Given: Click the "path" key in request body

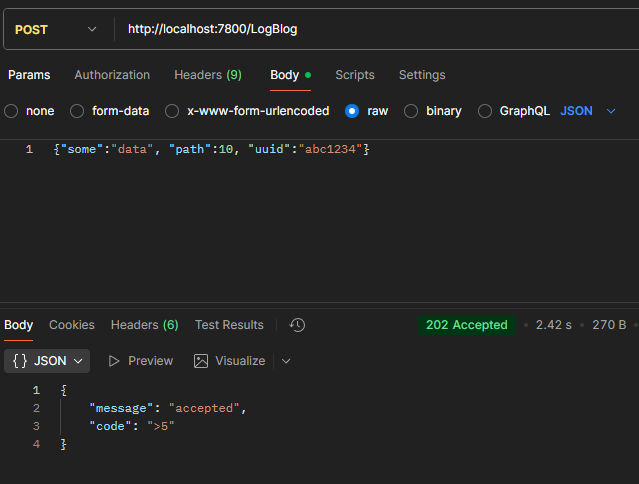Looking at the screenshot, I should (189, 149).
